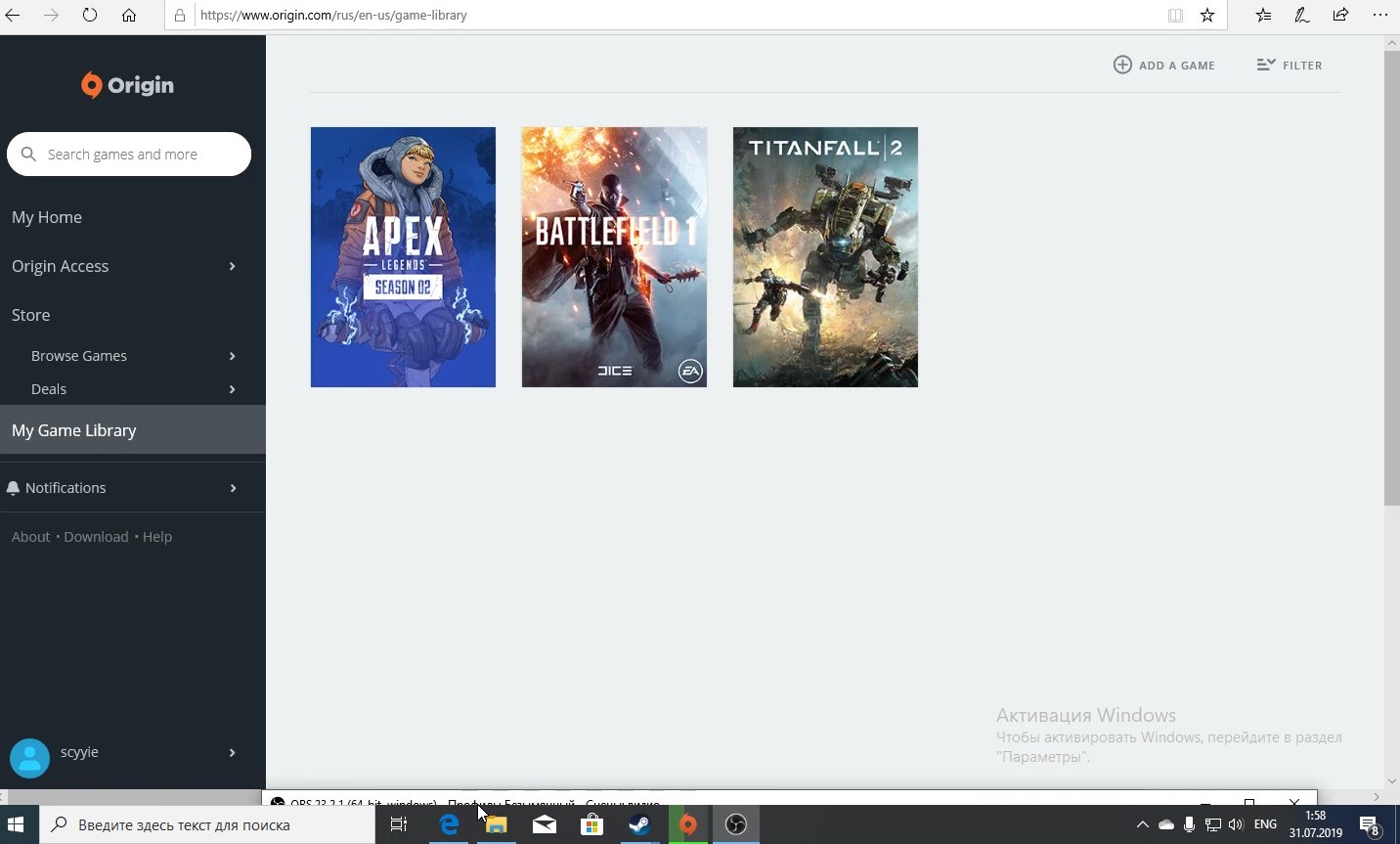This screenshot has height=844, width=1400.
Task: Click the browser address bar URL
Action: click(333, 15)
